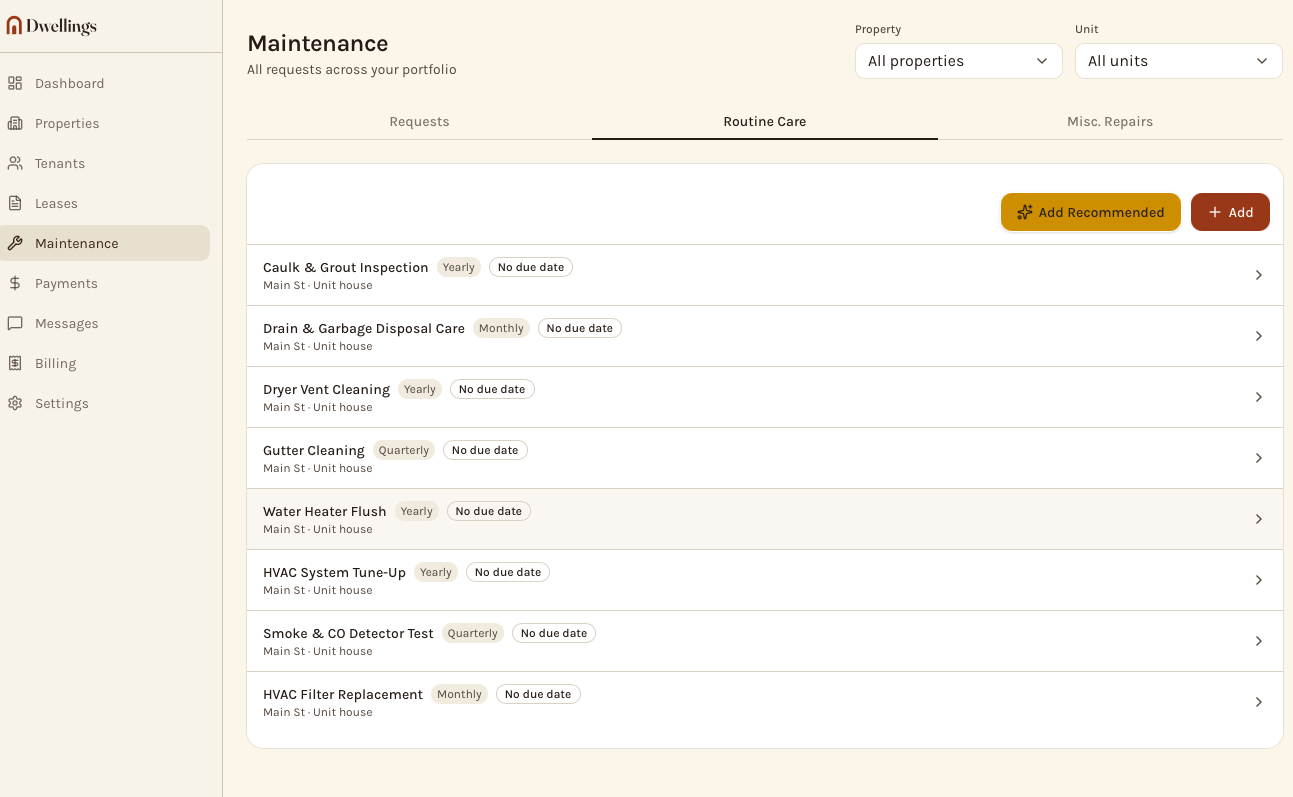The height and width of the screenshot is (797, 1293).
Task: Click the Tenants people icon in sidebar
Action: 15,163
